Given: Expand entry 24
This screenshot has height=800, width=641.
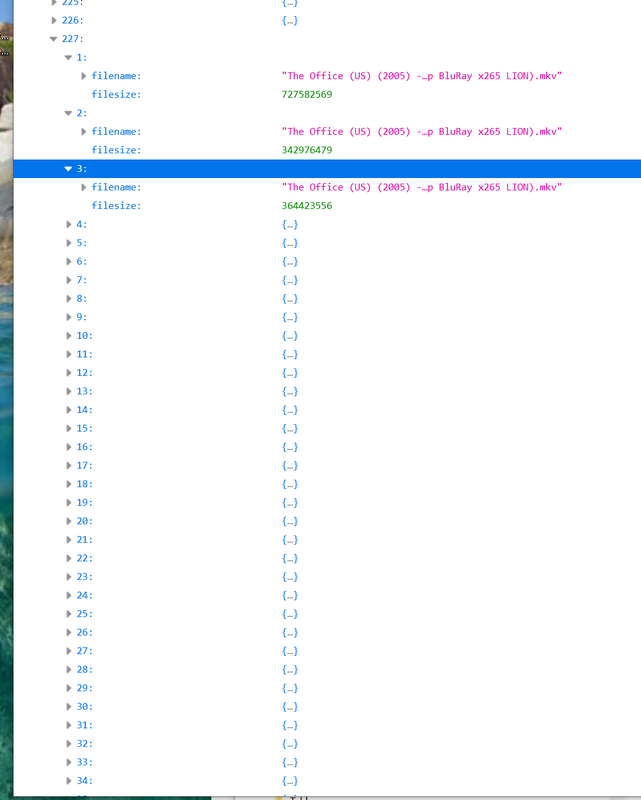Looking at the screenshot, I should 69,595.
